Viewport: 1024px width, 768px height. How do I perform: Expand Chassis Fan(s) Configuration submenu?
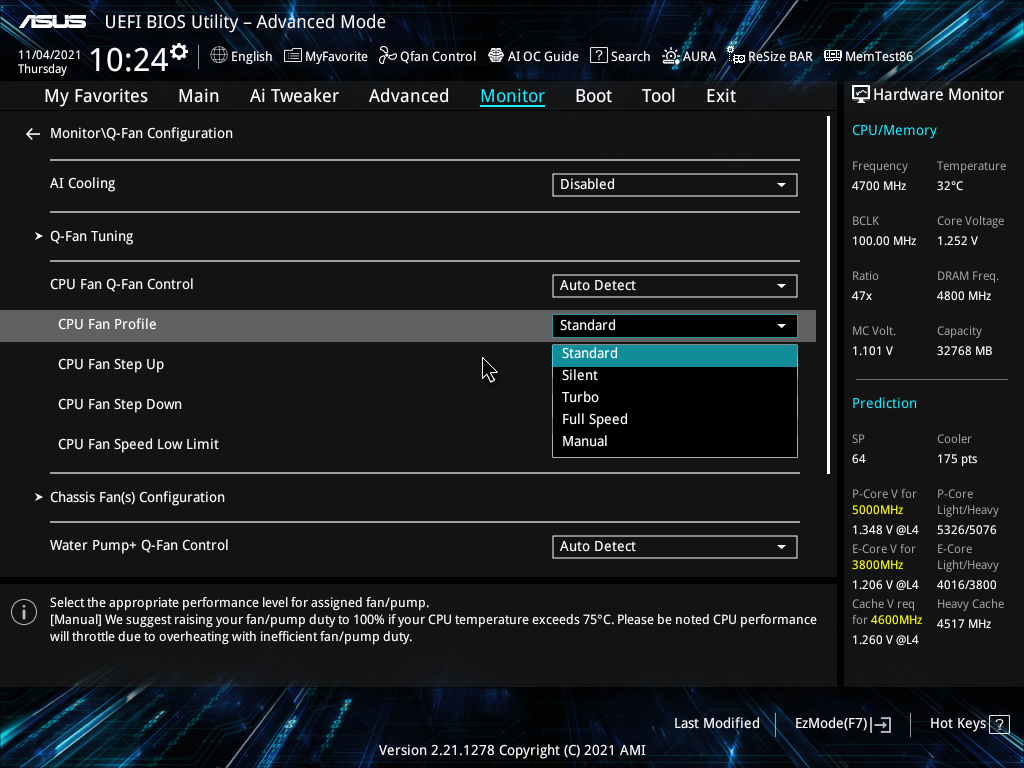137,498
